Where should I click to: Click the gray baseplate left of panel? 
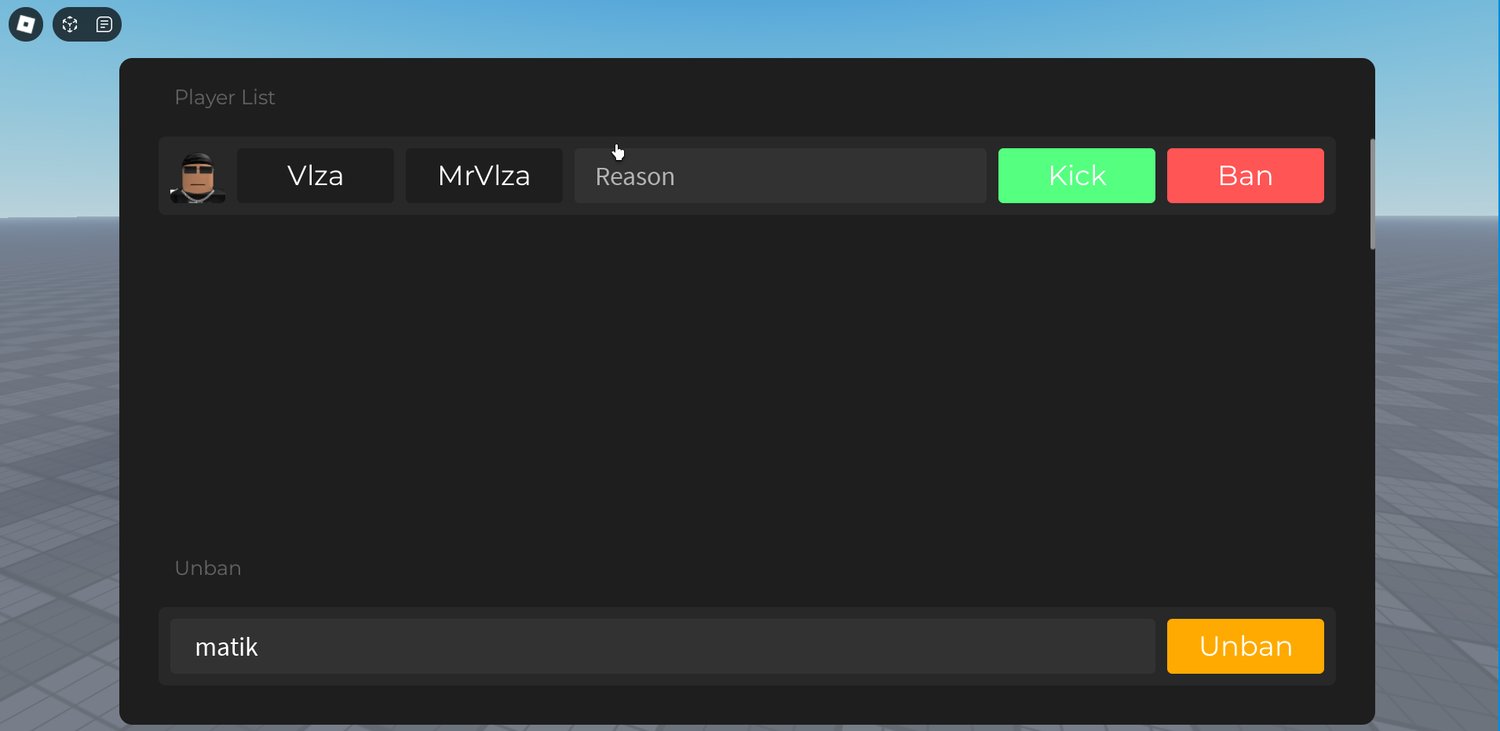[58, 450]
